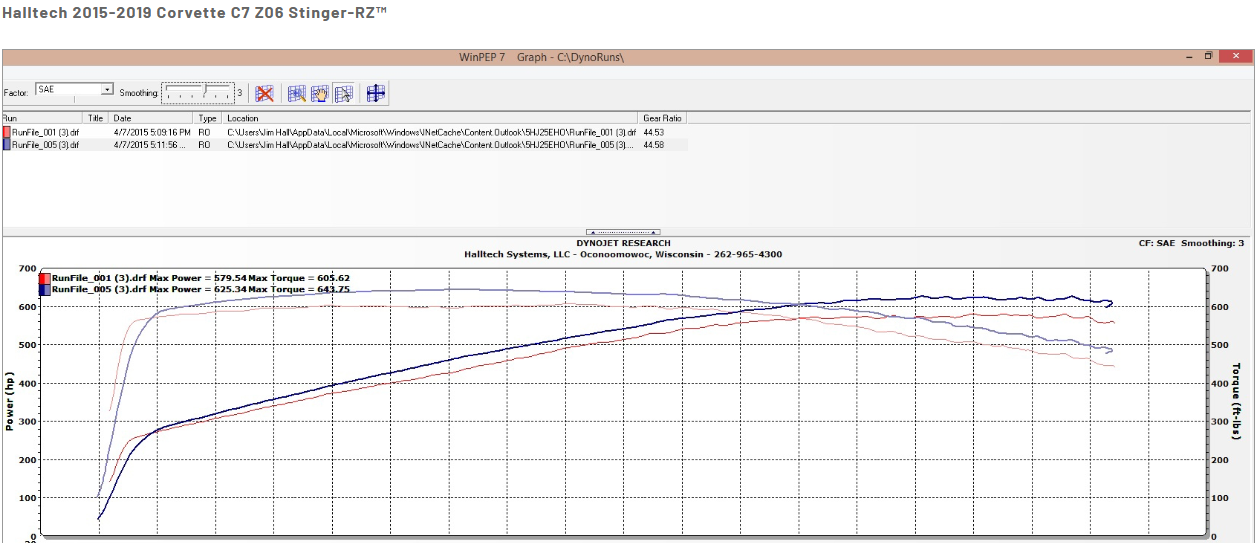Minimize the WinPEP 7 window
Viewport: 1257px width, 543px height.
point(1187,57)
